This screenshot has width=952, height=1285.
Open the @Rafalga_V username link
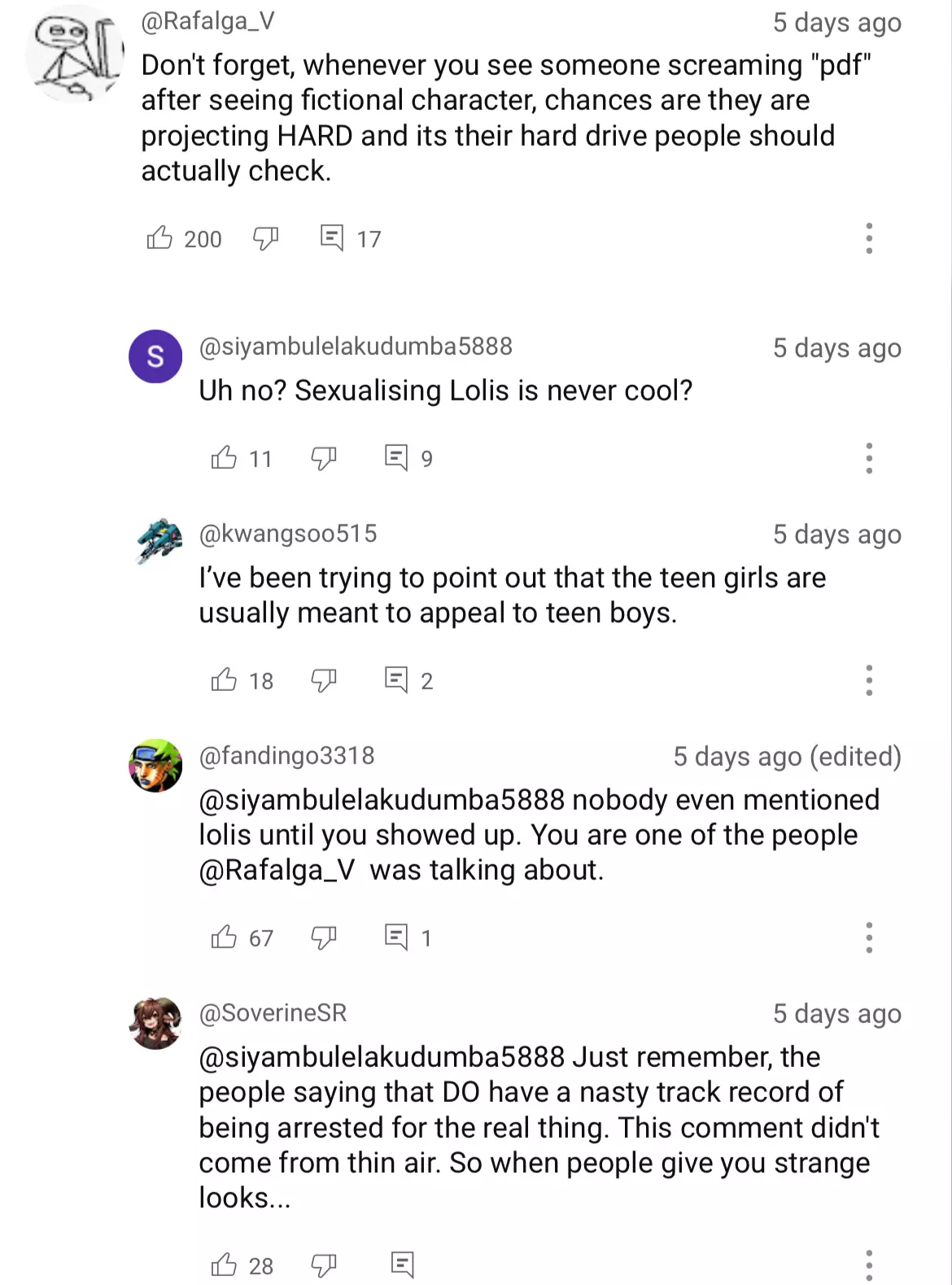(207, 21)
